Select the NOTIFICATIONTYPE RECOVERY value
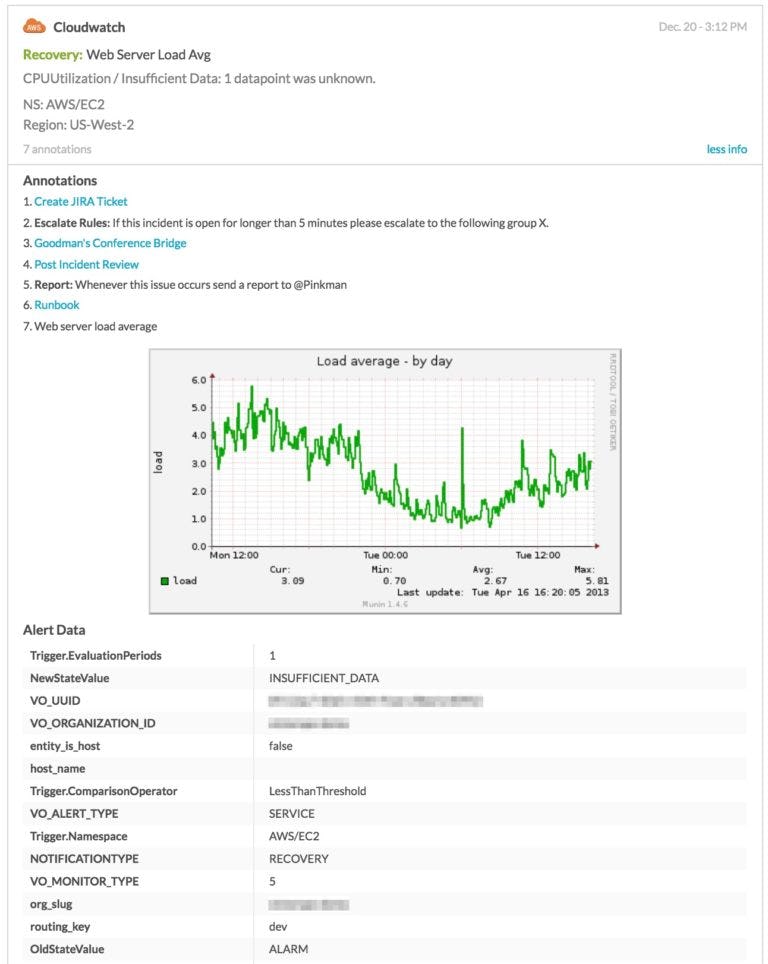The height and width of the screenshot is (964, 768). [x=298, y=858]
